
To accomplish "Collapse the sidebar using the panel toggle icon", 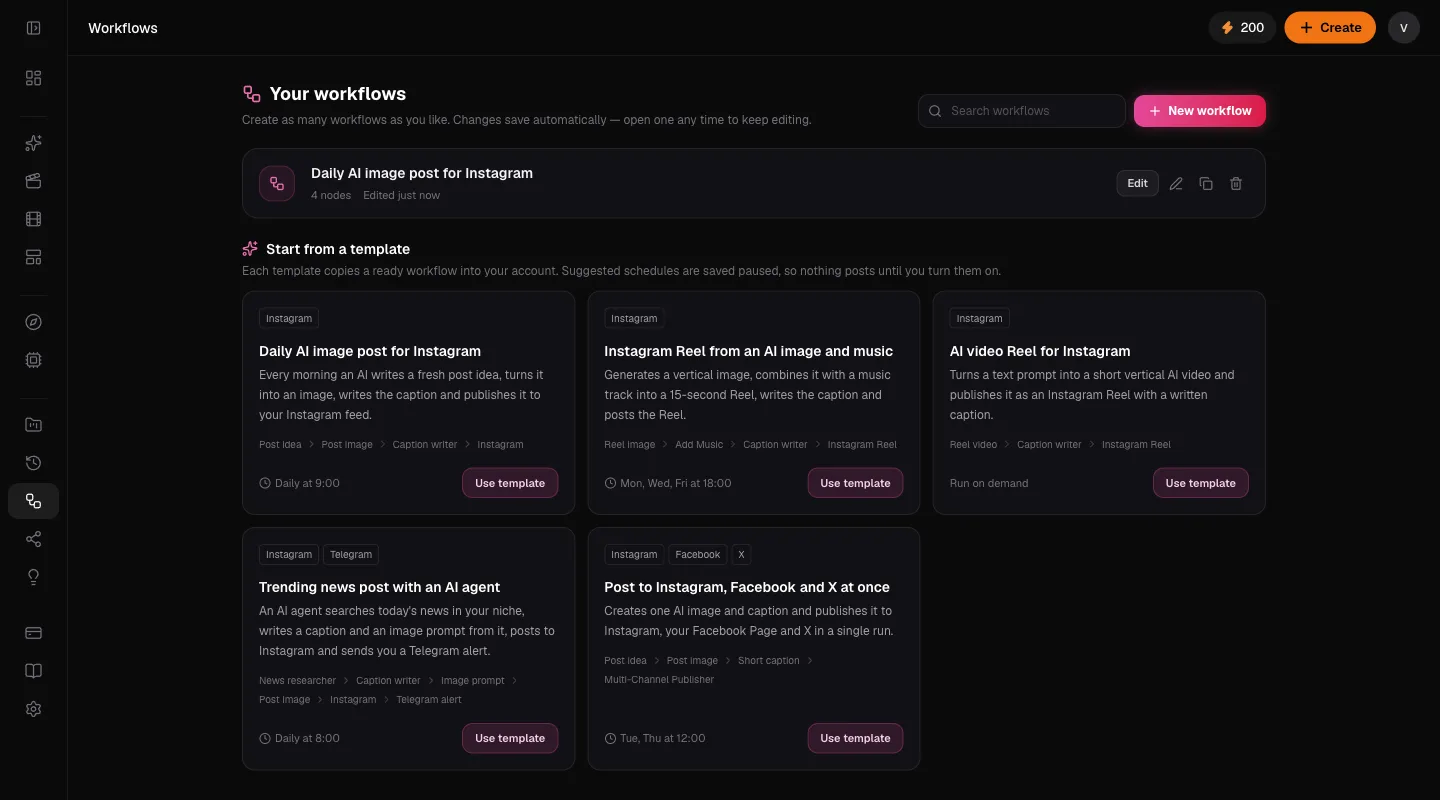I will [33, 28].
